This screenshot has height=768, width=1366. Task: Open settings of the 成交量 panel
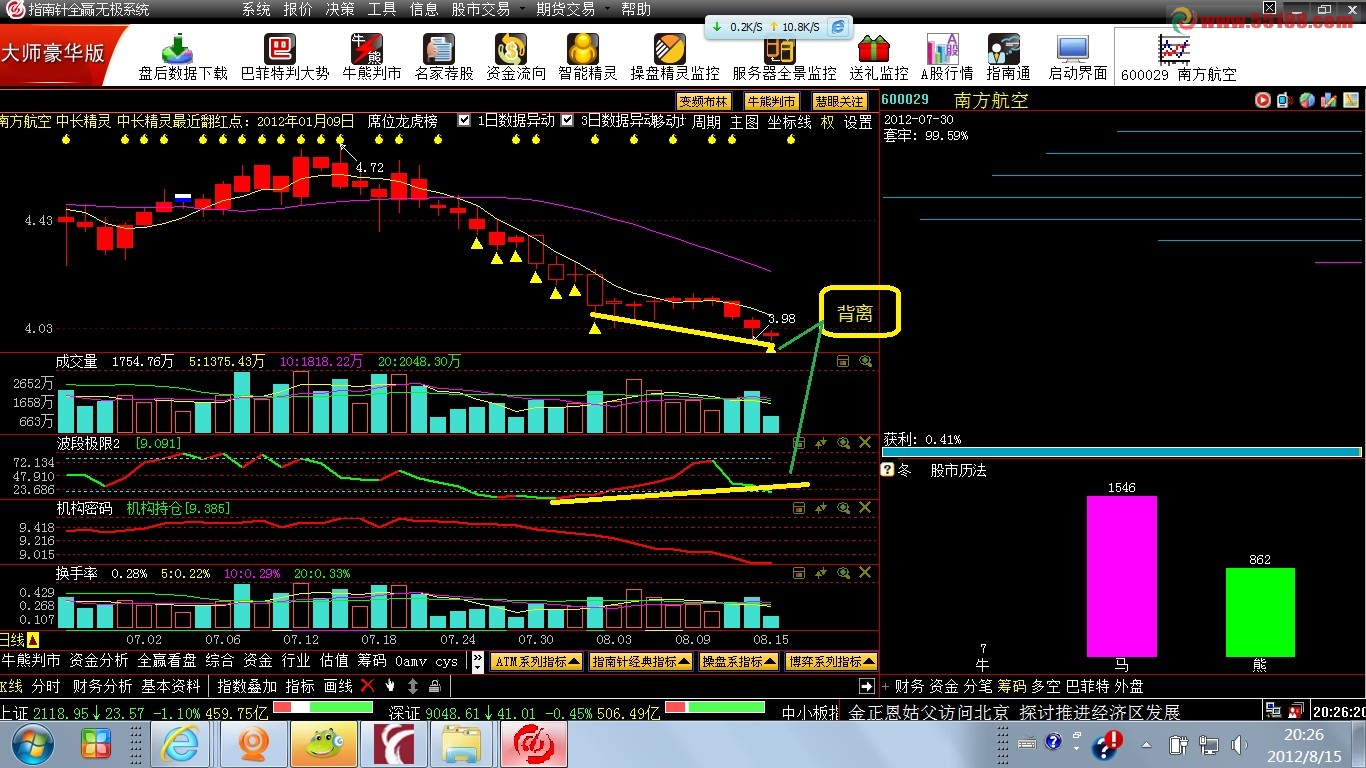[x=843, y=361]
